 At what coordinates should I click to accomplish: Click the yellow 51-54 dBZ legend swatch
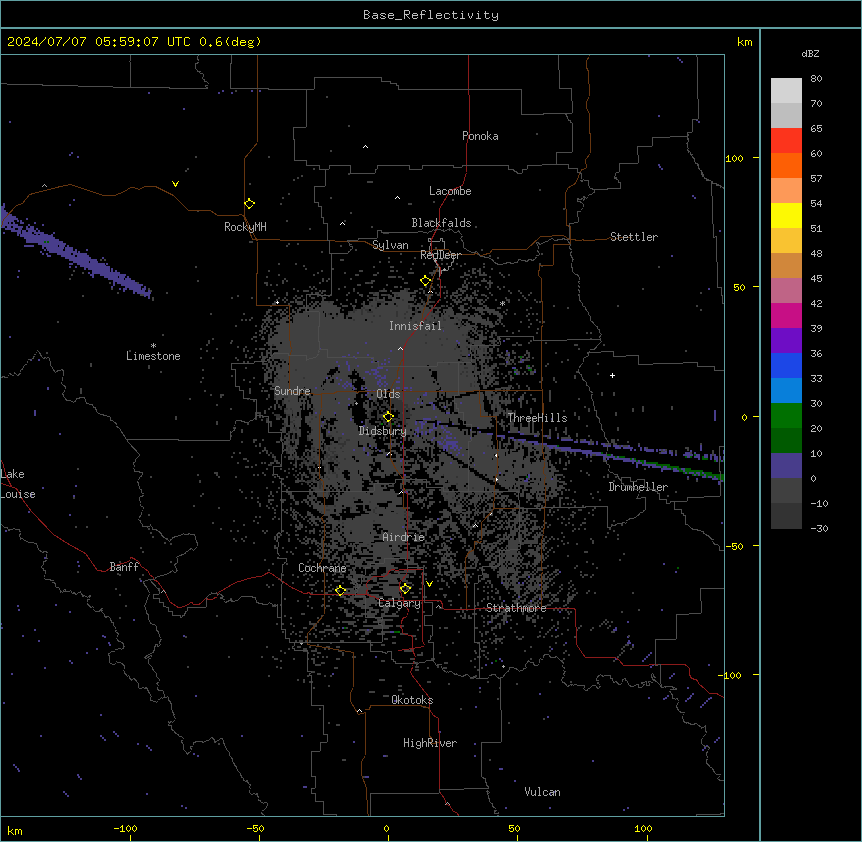coord(786,215)
